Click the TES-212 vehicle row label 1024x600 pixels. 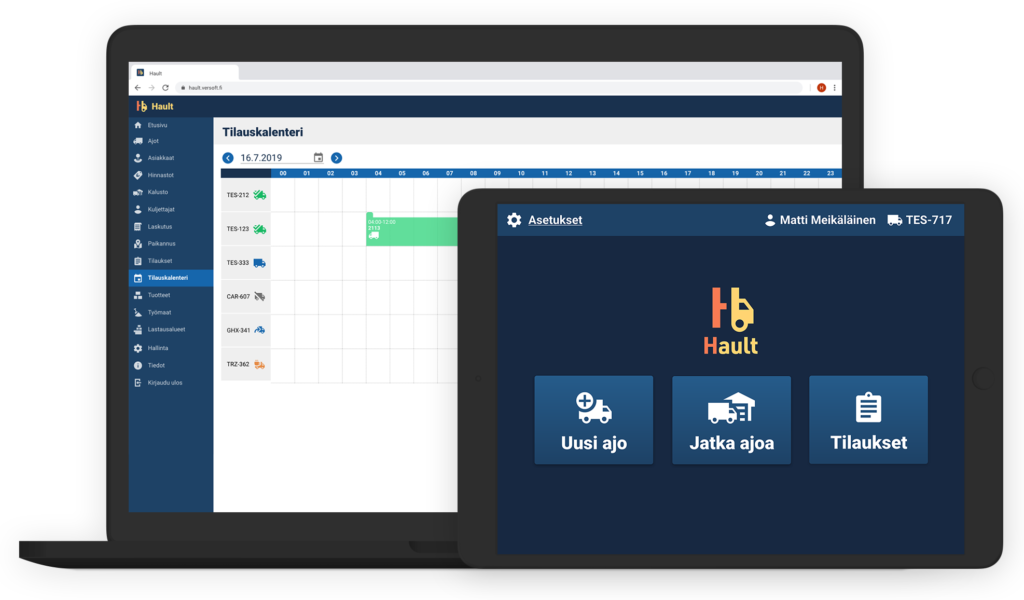[238, 195]
